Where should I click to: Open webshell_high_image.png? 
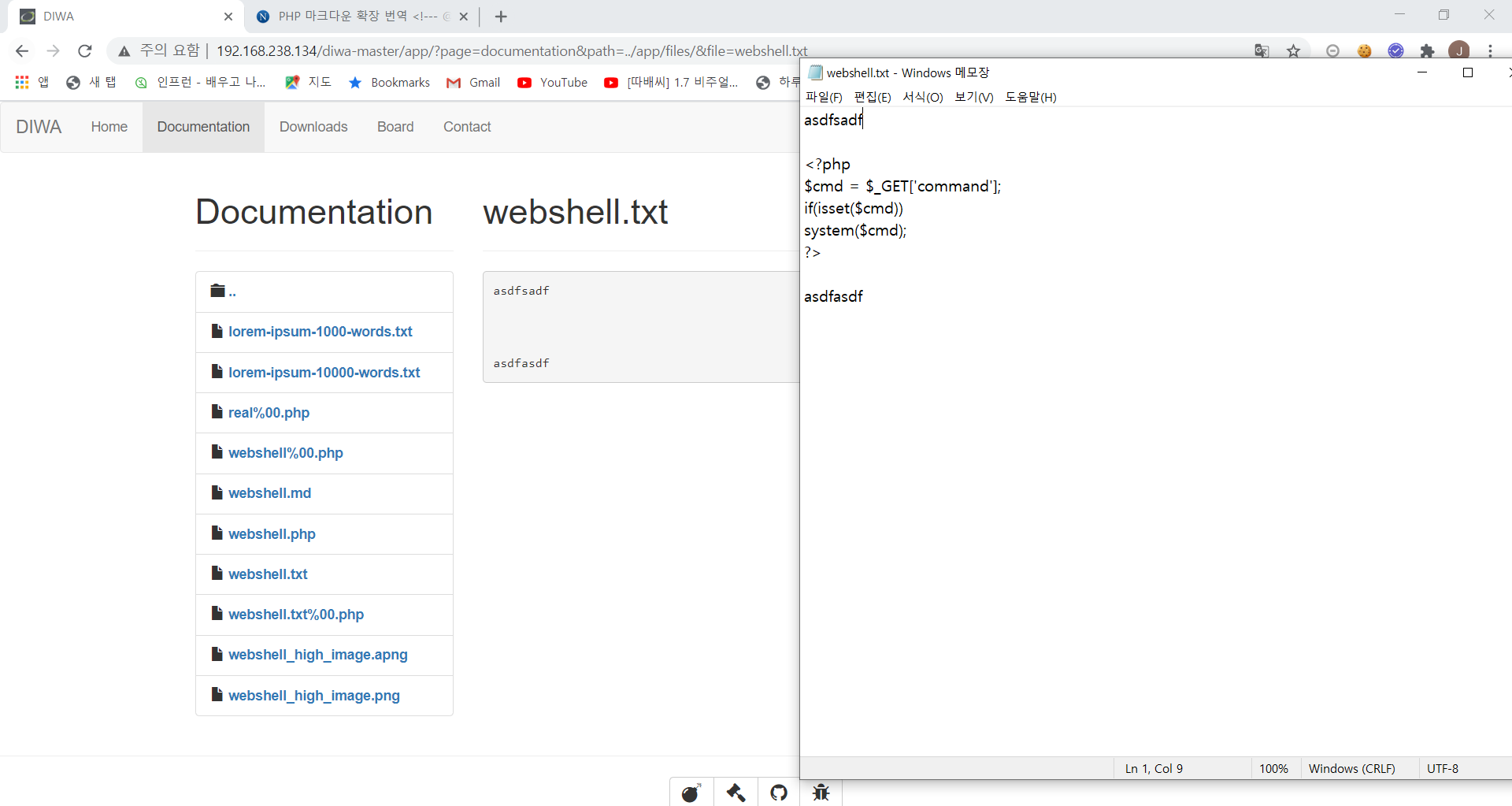(x=314, y=696)
